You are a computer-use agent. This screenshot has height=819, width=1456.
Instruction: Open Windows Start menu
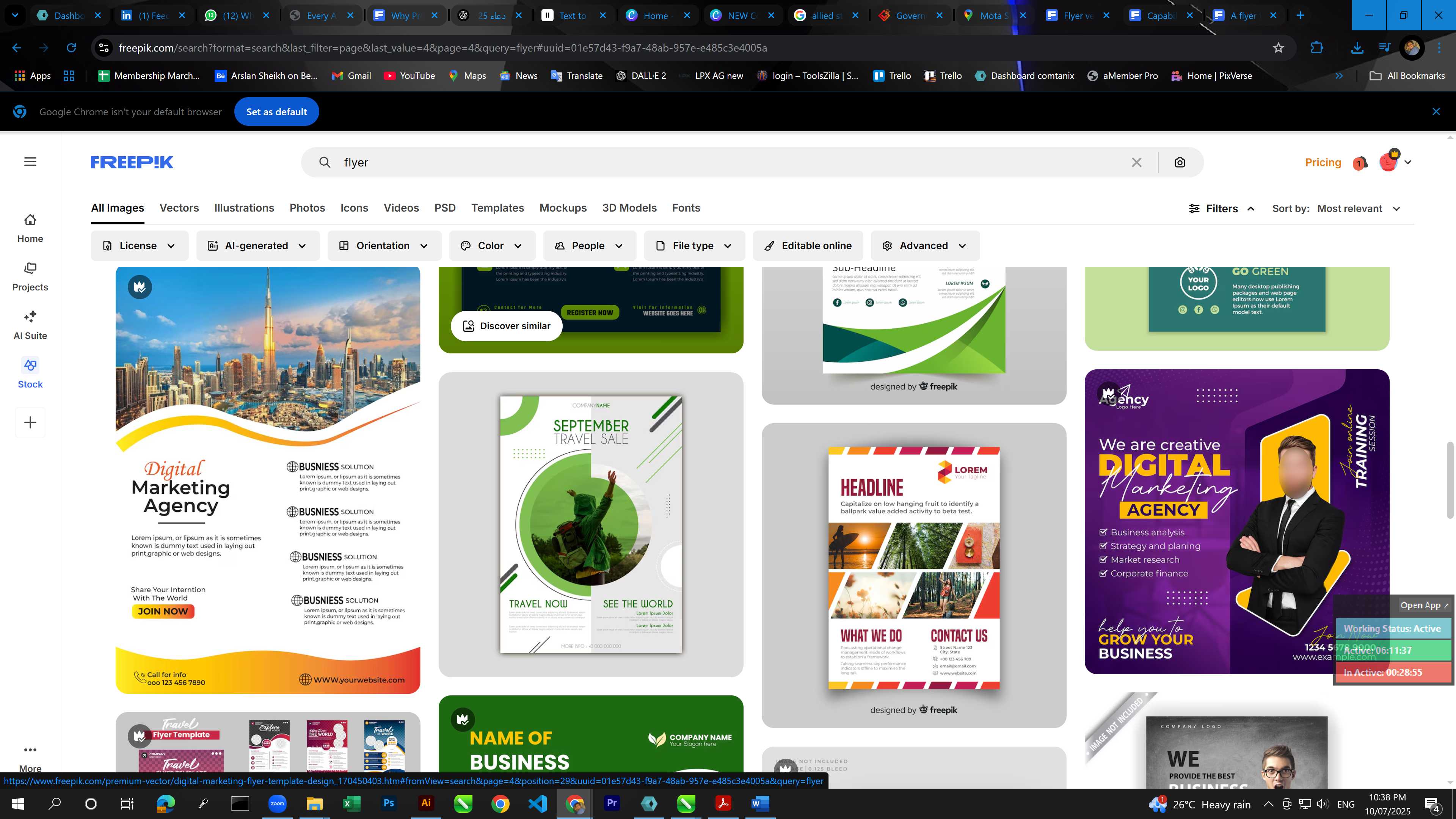18,803
